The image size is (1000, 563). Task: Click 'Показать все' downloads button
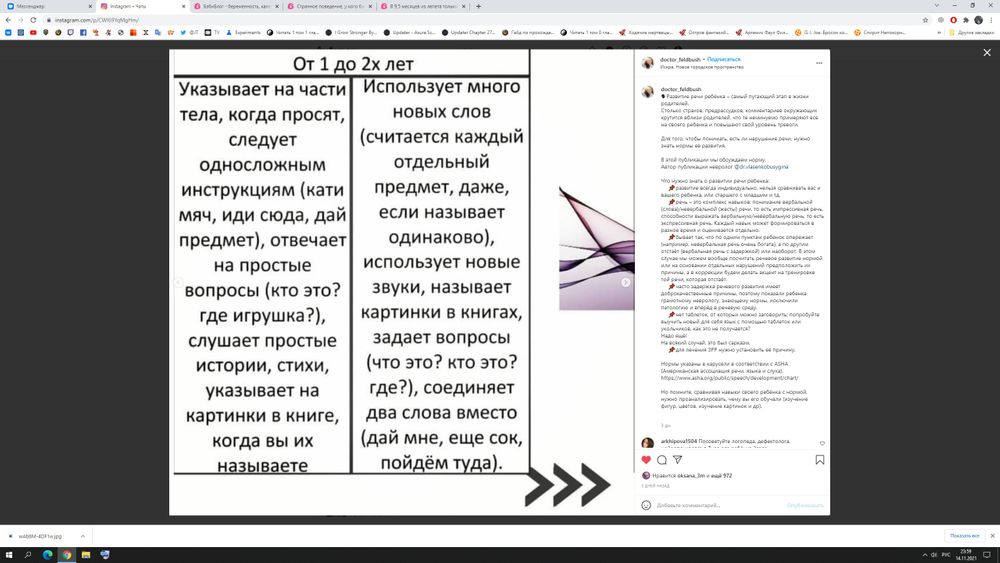964,536
